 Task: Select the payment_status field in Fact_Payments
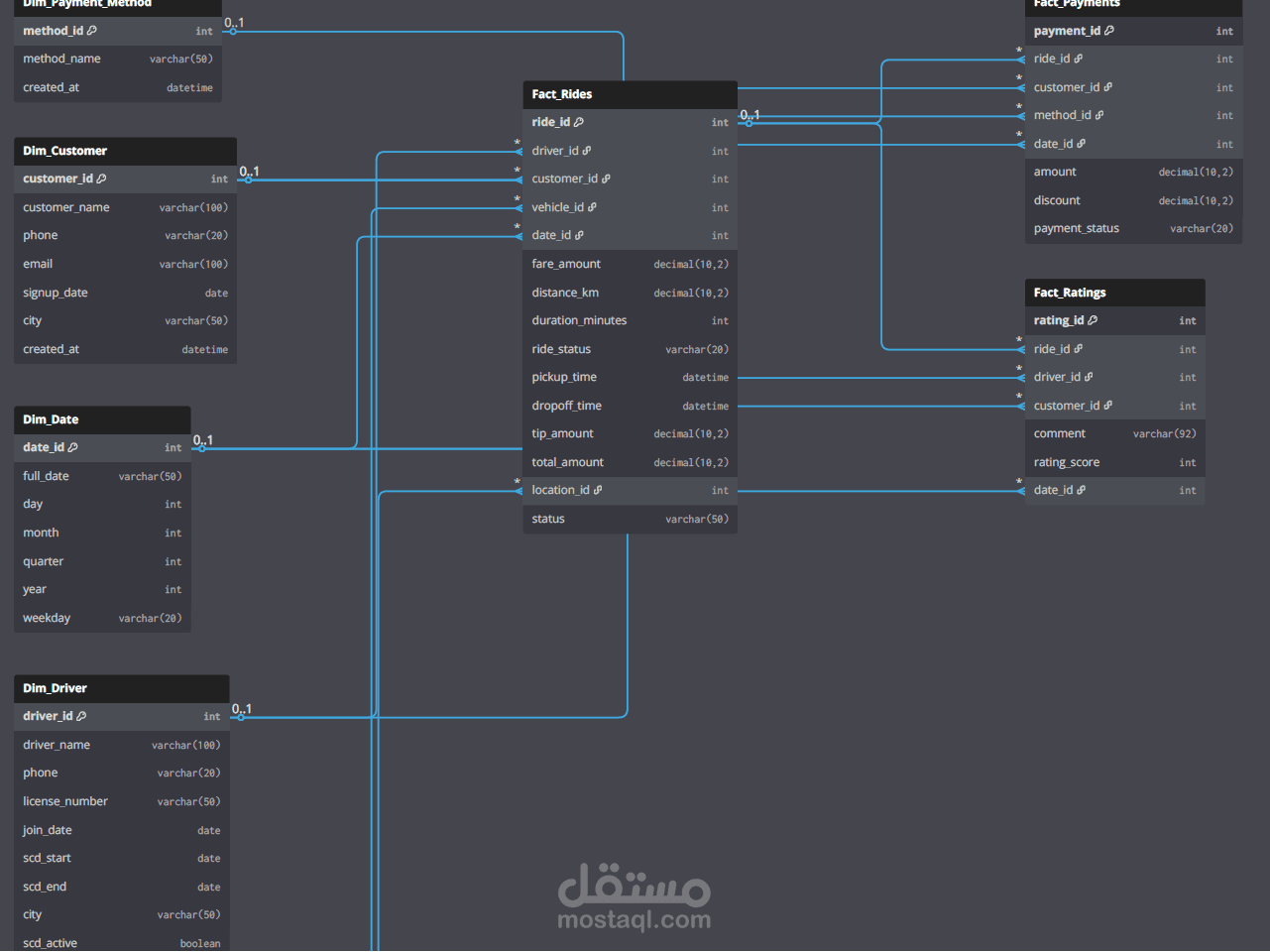[x=1076, y=228]
